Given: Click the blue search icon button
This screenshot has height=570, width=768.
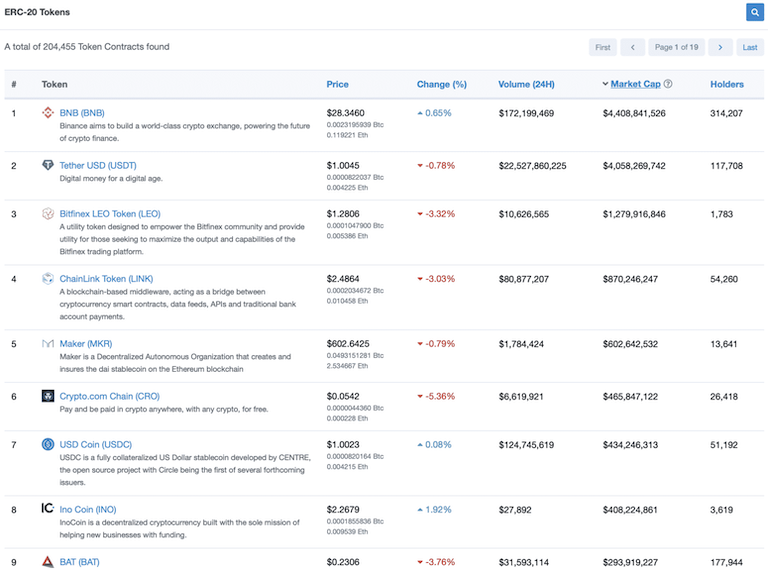Looking at the screenshot, I should coord(755,12).
